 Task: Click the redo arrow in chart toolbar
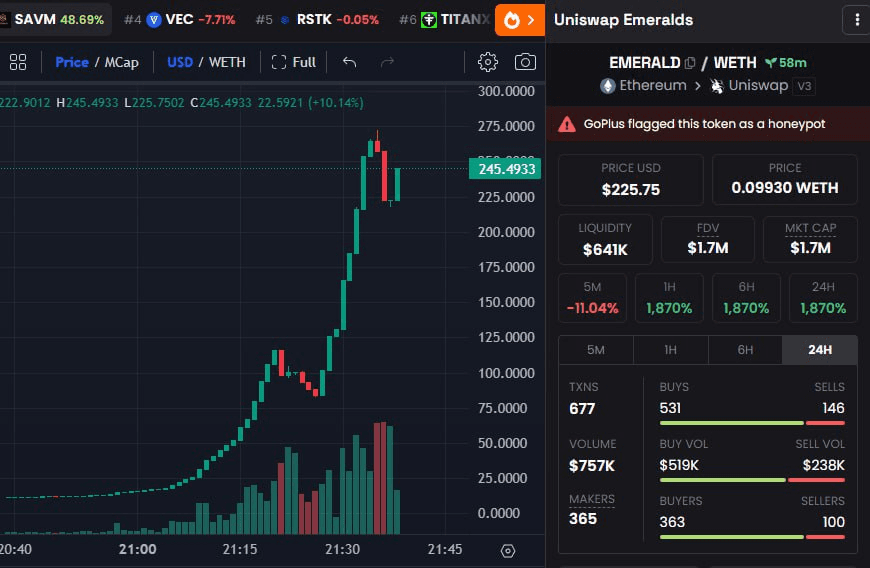point(387,62)
